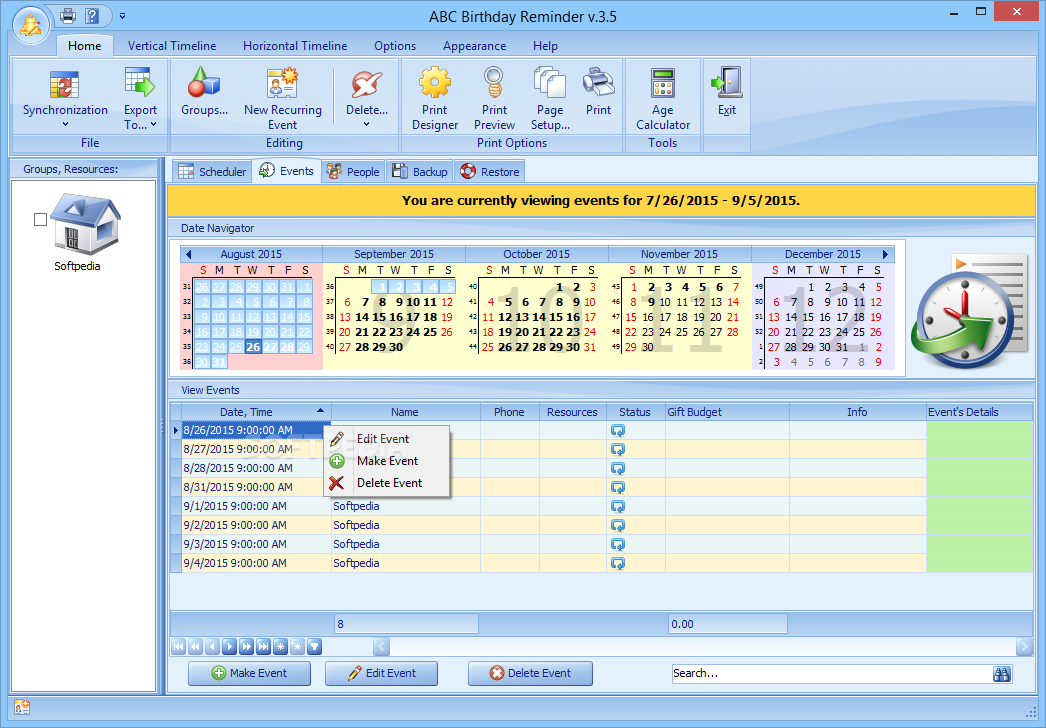The width and height of the screenshot is (1046, 728).
Task: Open the Age Calculator tool
Action: click(x=662, y=97)
